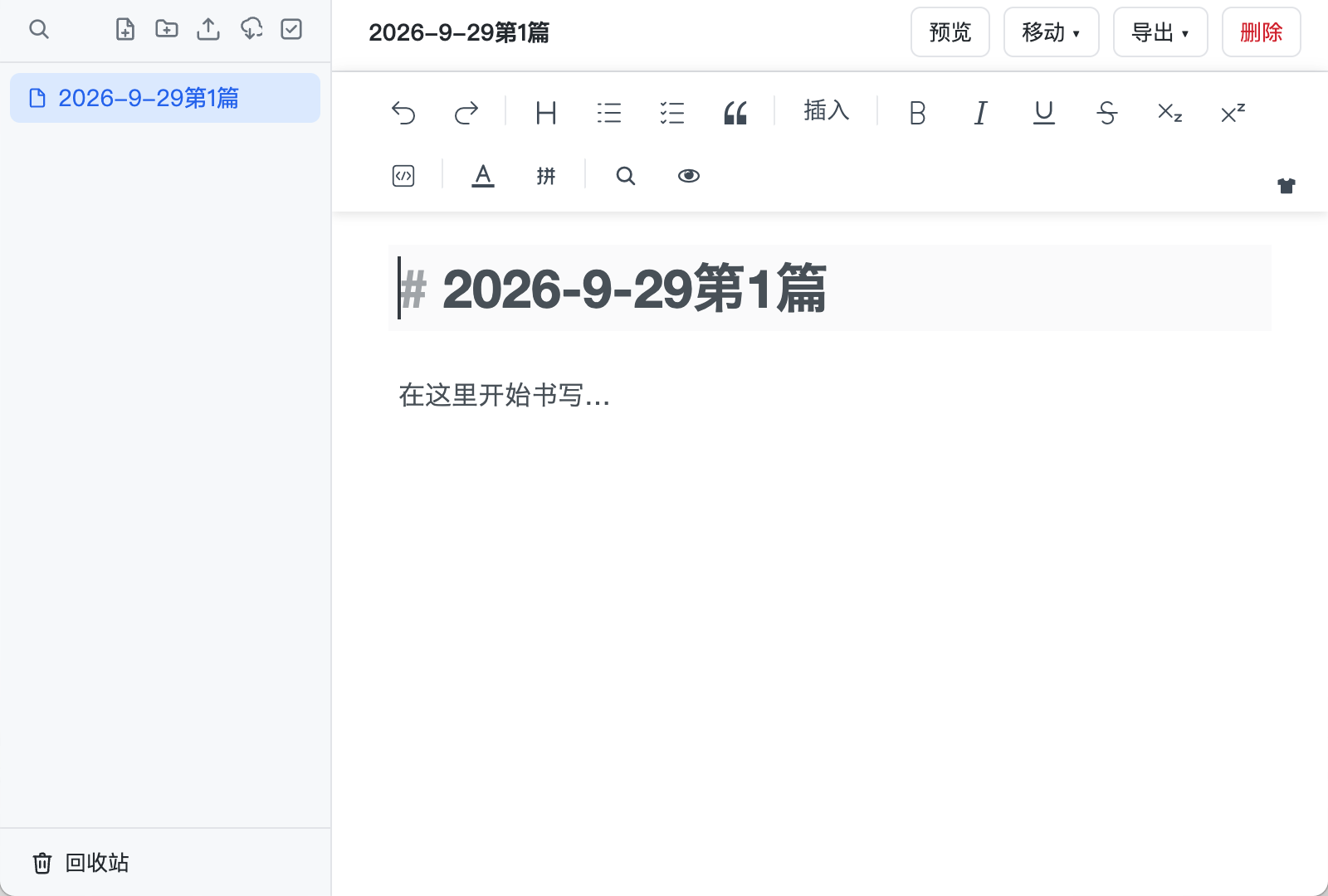This screenshot has width=1328, height=896.
Task: Open the sidebar search icon
Action: point(39,30)
